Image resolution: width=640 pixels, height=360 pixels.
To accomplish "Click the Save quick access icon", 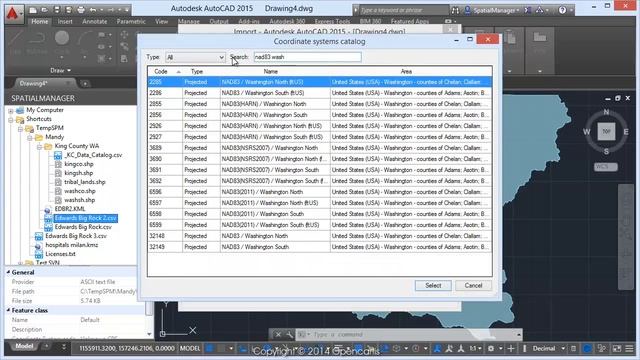I will [56, 9].
